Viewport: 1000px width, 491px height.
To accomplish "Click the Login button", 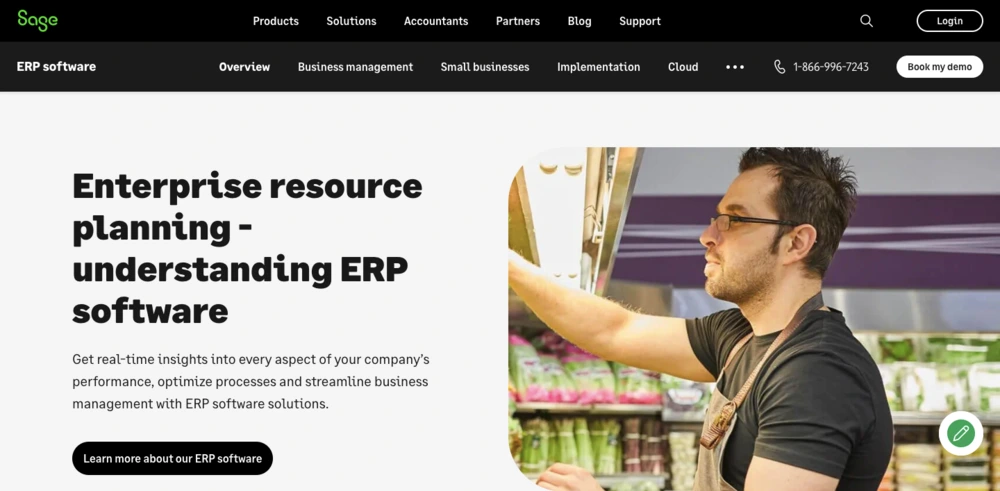I will [950, 21].
